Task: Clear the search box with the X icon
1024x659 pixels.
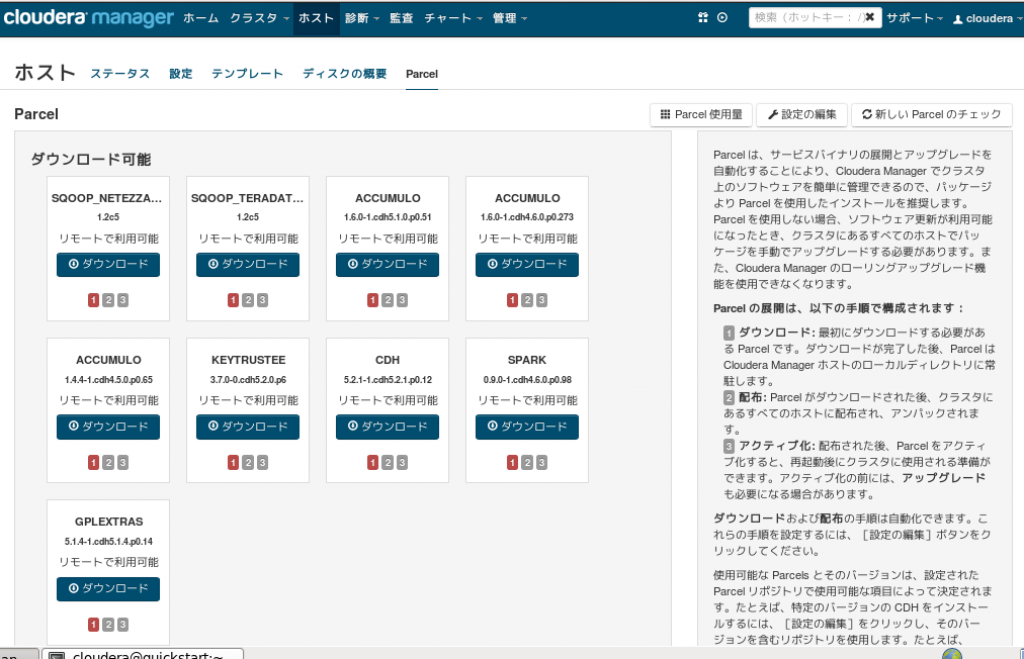Action: (869, 18)
